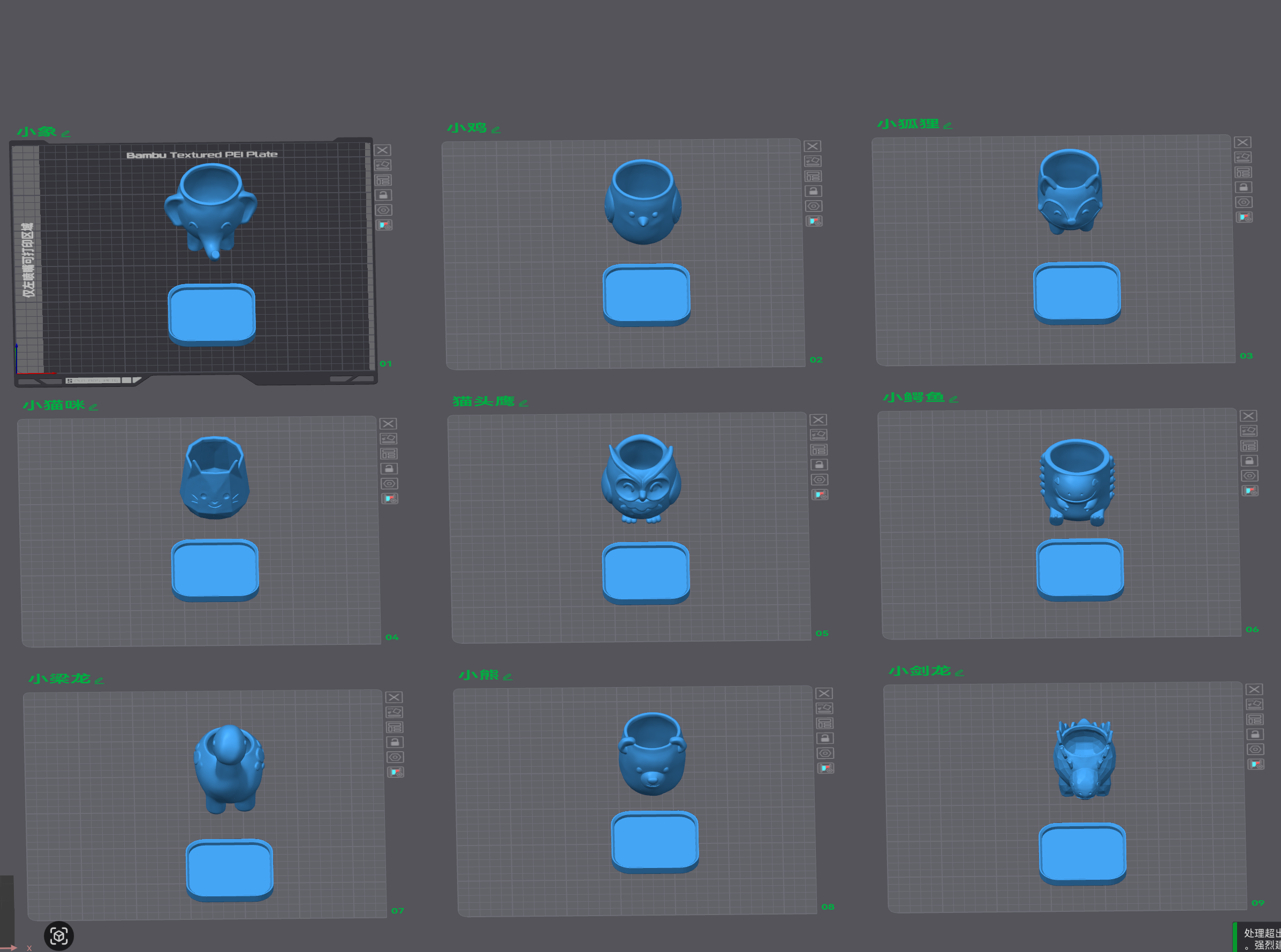This screenshot has width=1281, height=952.
Task: Remove the 小鳄鱼 plate 06
Action: click(1248, 416)
